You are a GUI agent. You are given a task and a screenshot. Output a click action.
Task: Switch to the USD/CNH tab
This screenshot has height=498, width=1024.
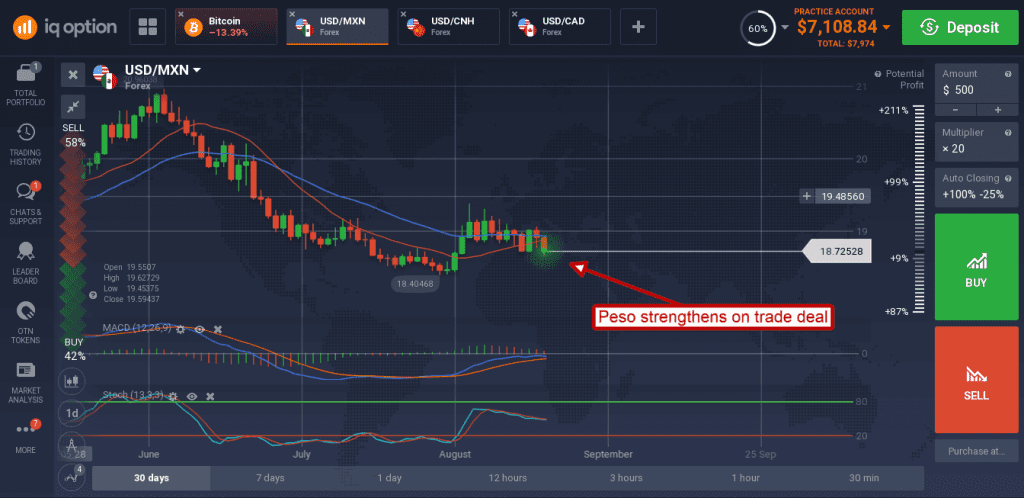[448, 27]
